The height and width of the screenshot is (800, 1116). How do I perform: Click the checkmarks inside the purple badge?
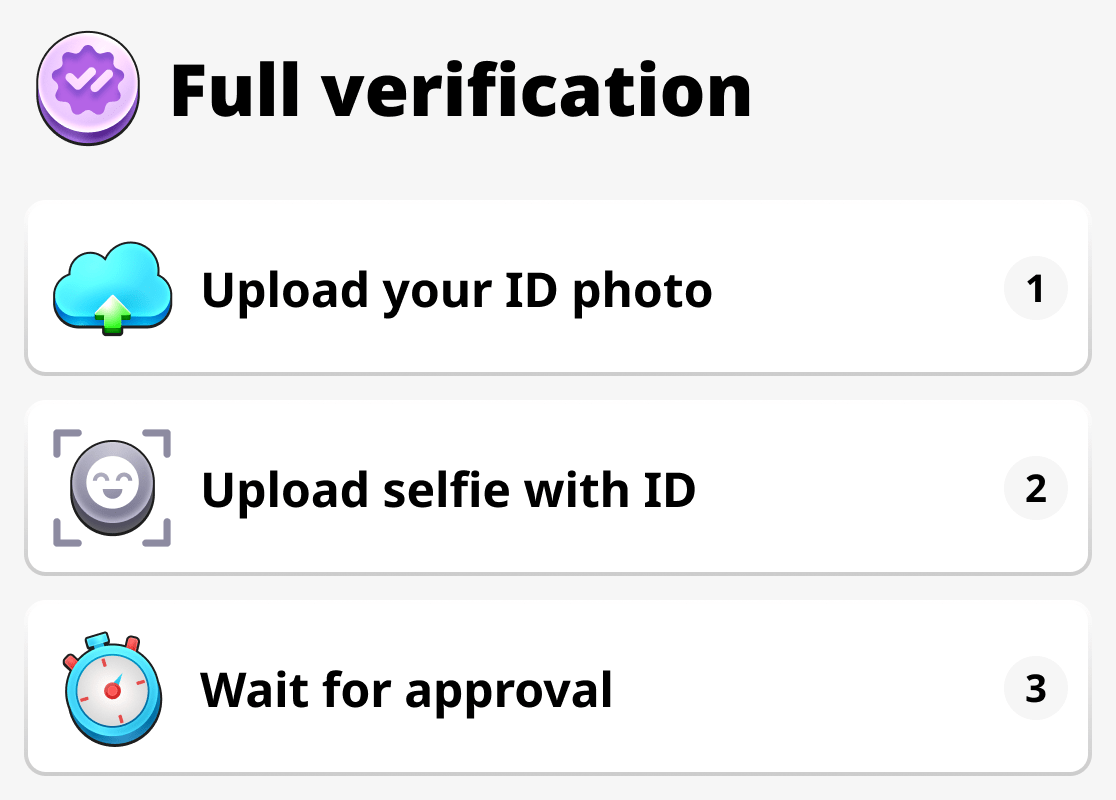pyautogui.click(x=87, y=84)
